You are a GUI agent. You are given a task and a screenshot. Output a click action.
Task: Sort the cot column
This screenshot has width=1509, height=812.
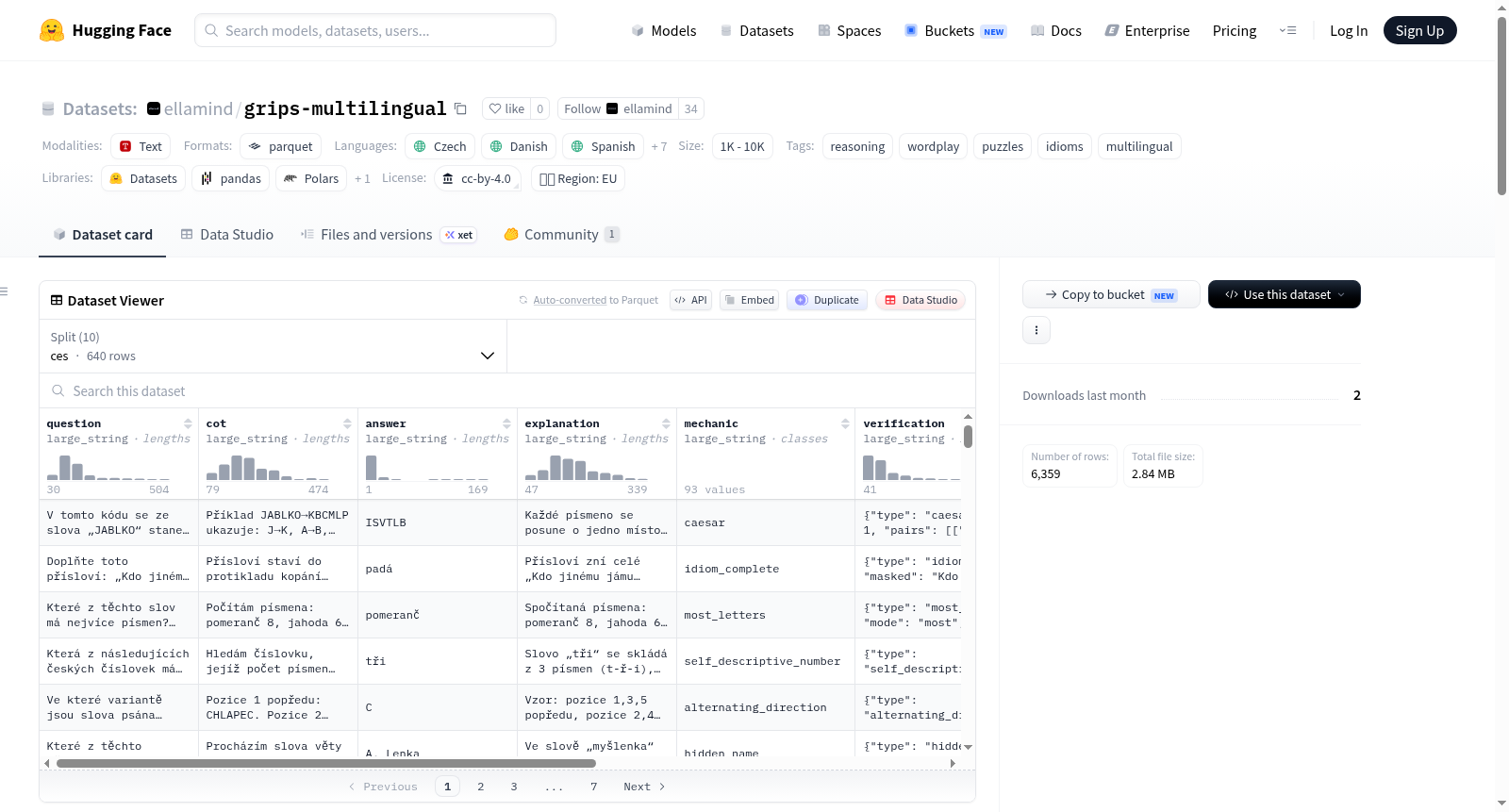pos(347,423)
